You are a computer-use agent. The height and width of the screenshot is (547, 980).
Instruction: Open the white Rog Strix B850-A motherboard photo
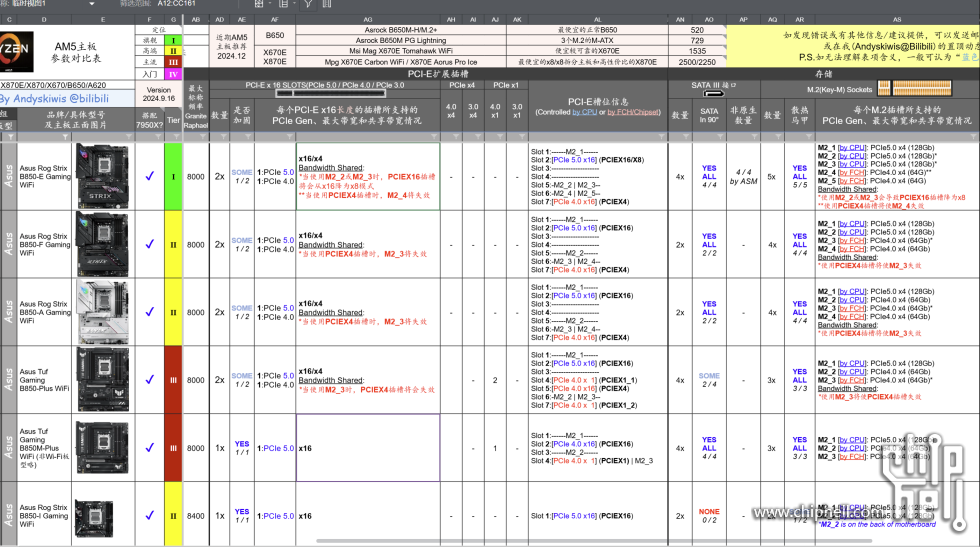point(103,312)
